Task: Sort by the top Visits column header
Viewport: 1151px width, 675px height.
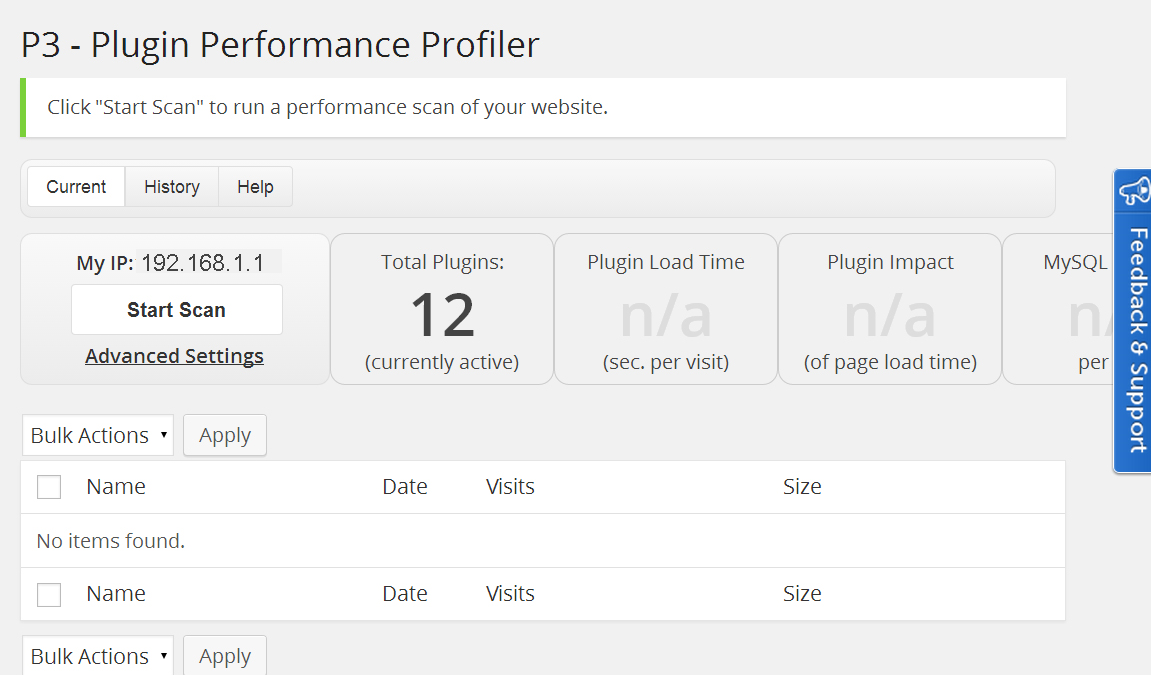Action: (510, 486)
